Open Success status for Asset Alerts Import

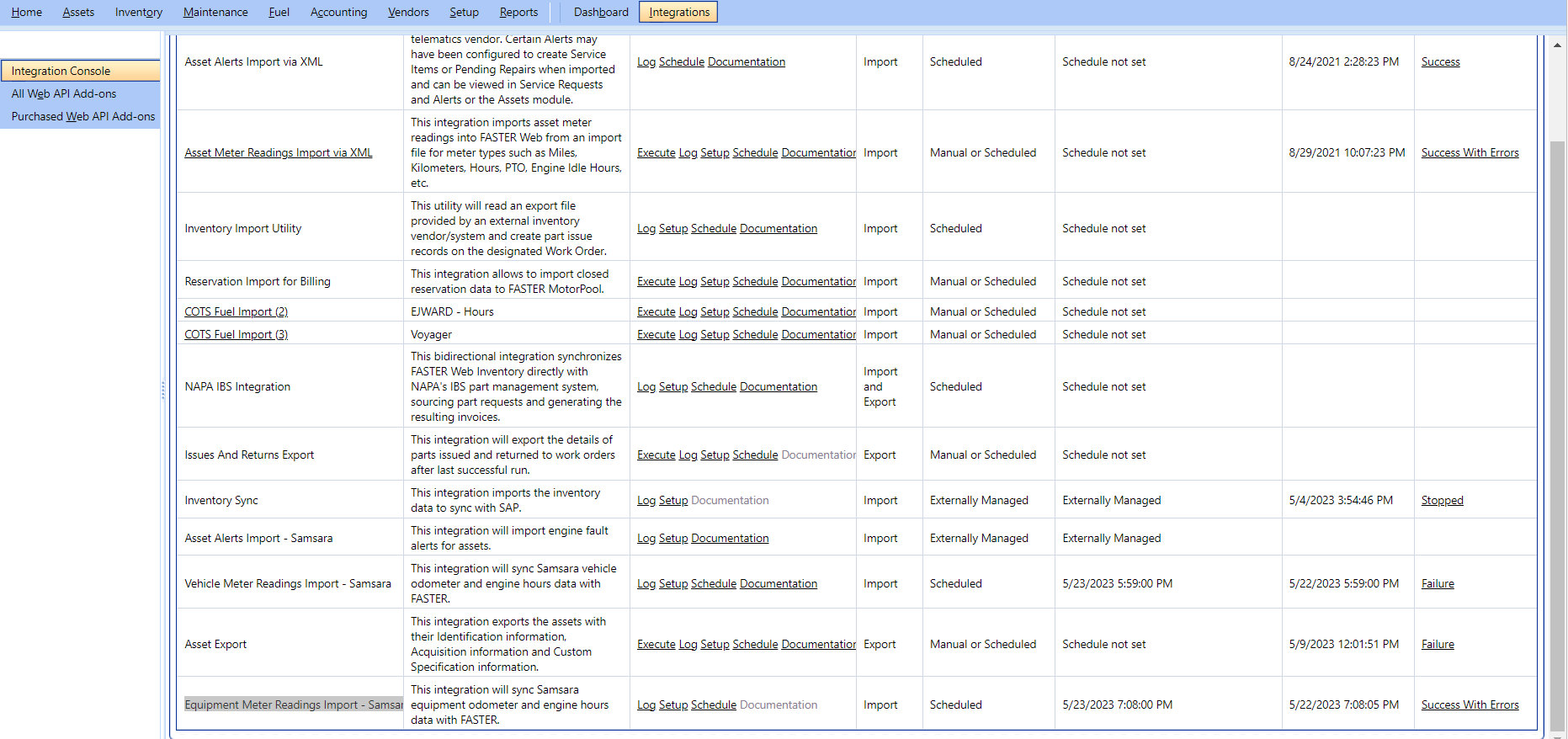click(x=1440, y=61)
